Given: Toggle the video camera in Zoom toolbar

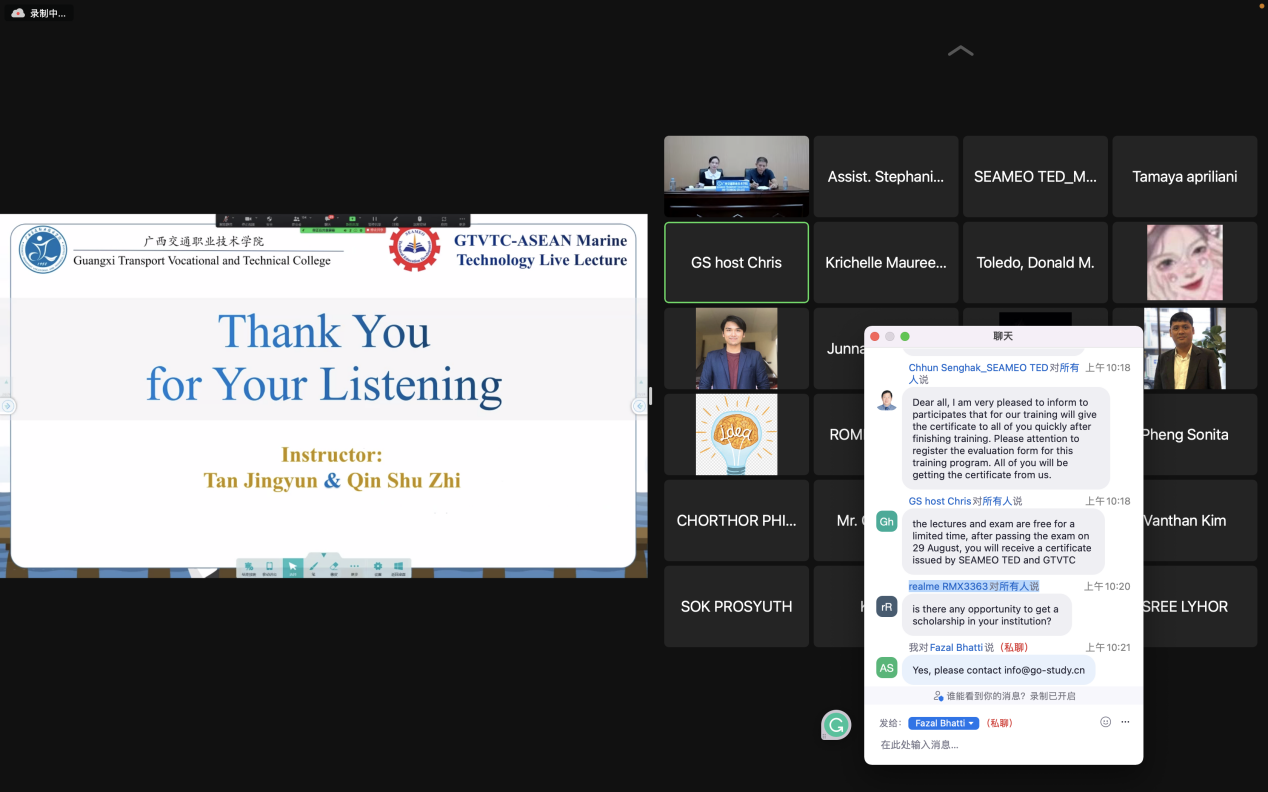Looking at the screenshot, I should click(248, 220).
